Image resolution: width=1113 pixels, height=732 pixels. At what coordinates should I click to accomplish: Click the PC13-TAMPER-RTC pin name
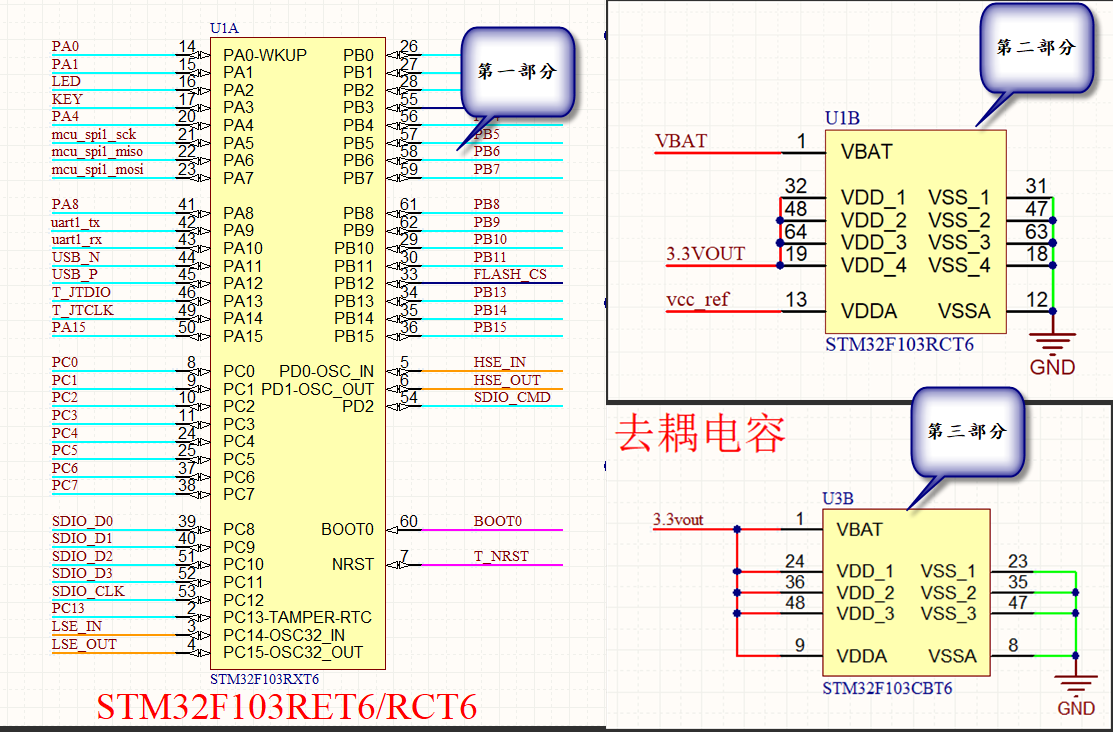(x=297, y=618)
